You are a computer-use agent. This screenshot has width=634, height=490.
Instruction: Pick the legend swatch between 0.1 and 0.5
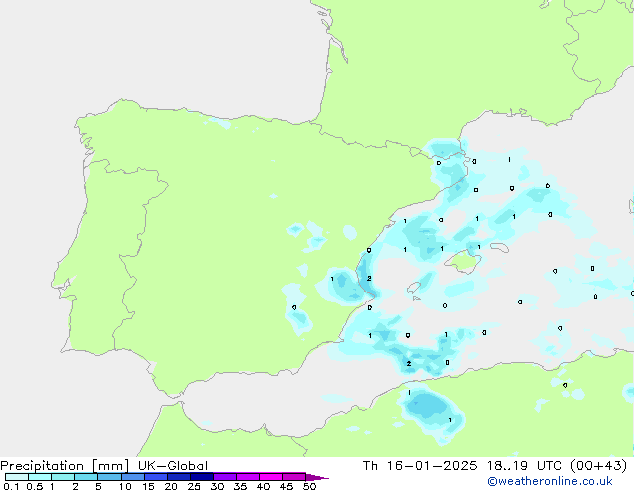[17, 477]
